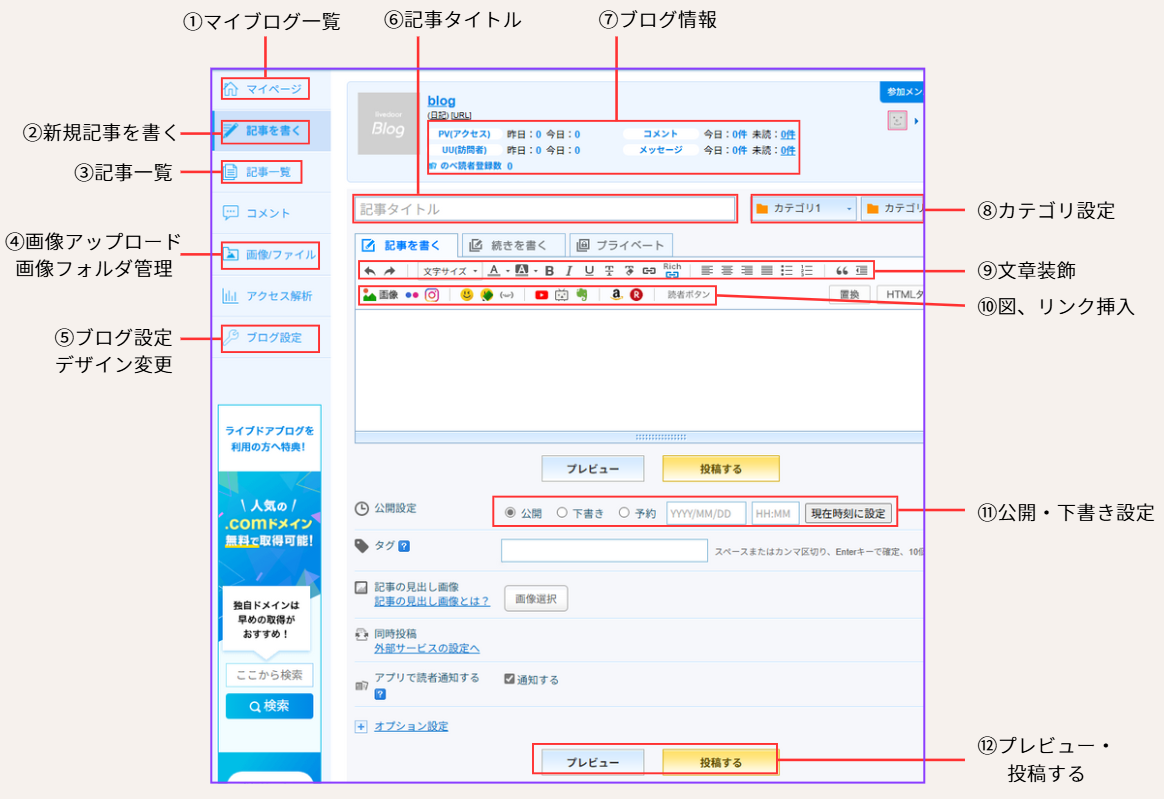The height and width of the screenshot is (799, 1164).
Task: Open the 文字サイズ font size dropdown
Action: tap(450, 271)
